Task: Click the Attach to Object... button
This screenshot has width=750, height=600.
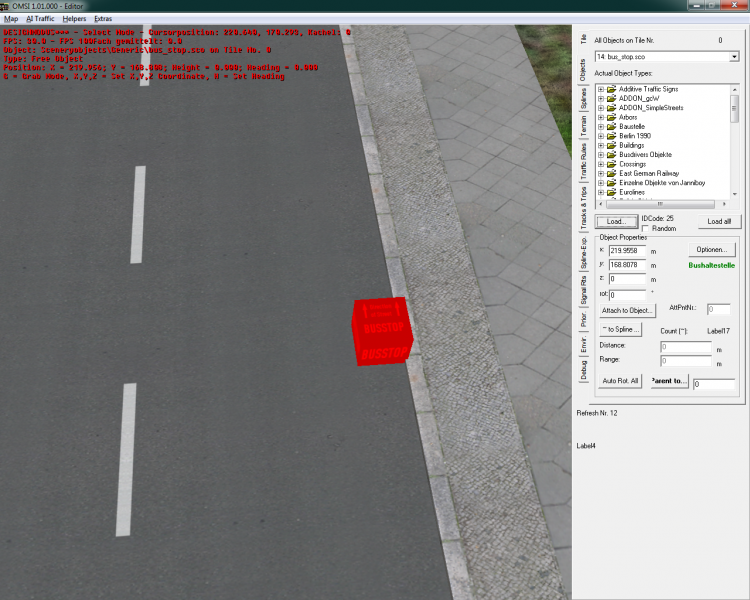Action: click(x=627, y=311)
